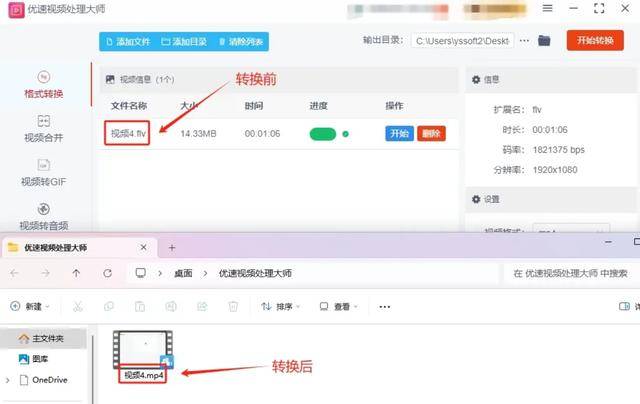Screen dimensions: 640x404
Task: Click the 进度 column header
Action: click(318, 106)
